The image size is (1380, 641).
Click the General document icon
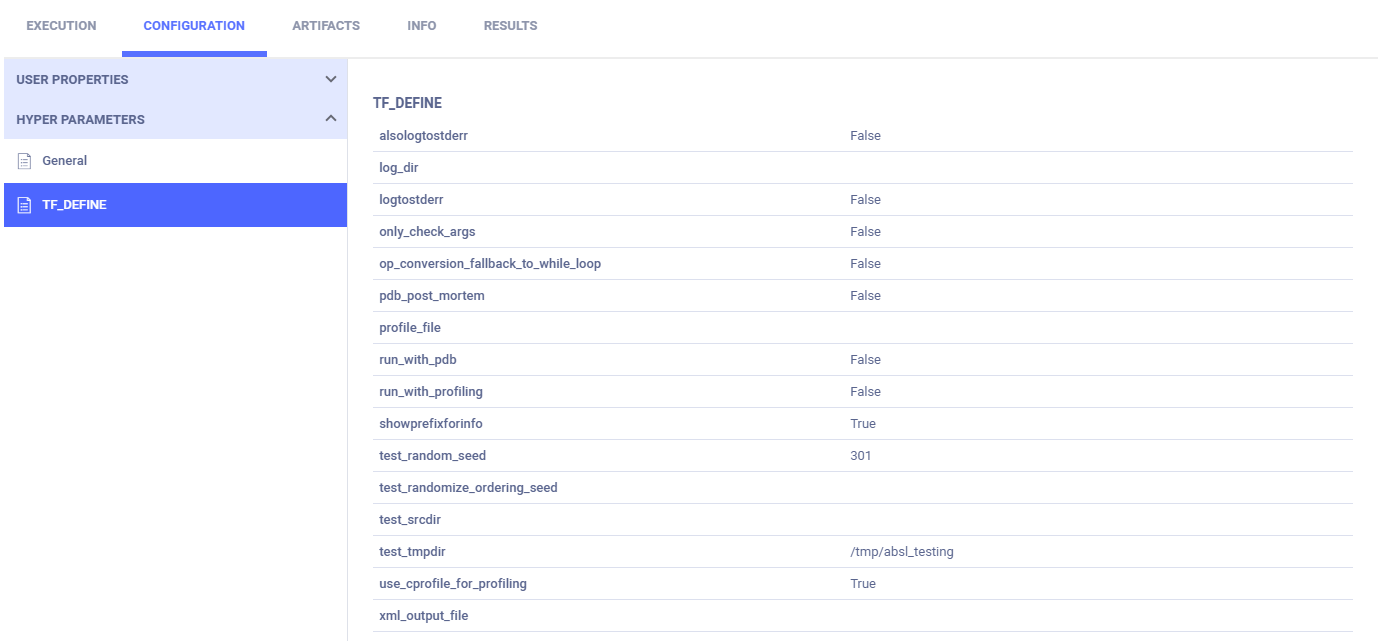point(25,161)
